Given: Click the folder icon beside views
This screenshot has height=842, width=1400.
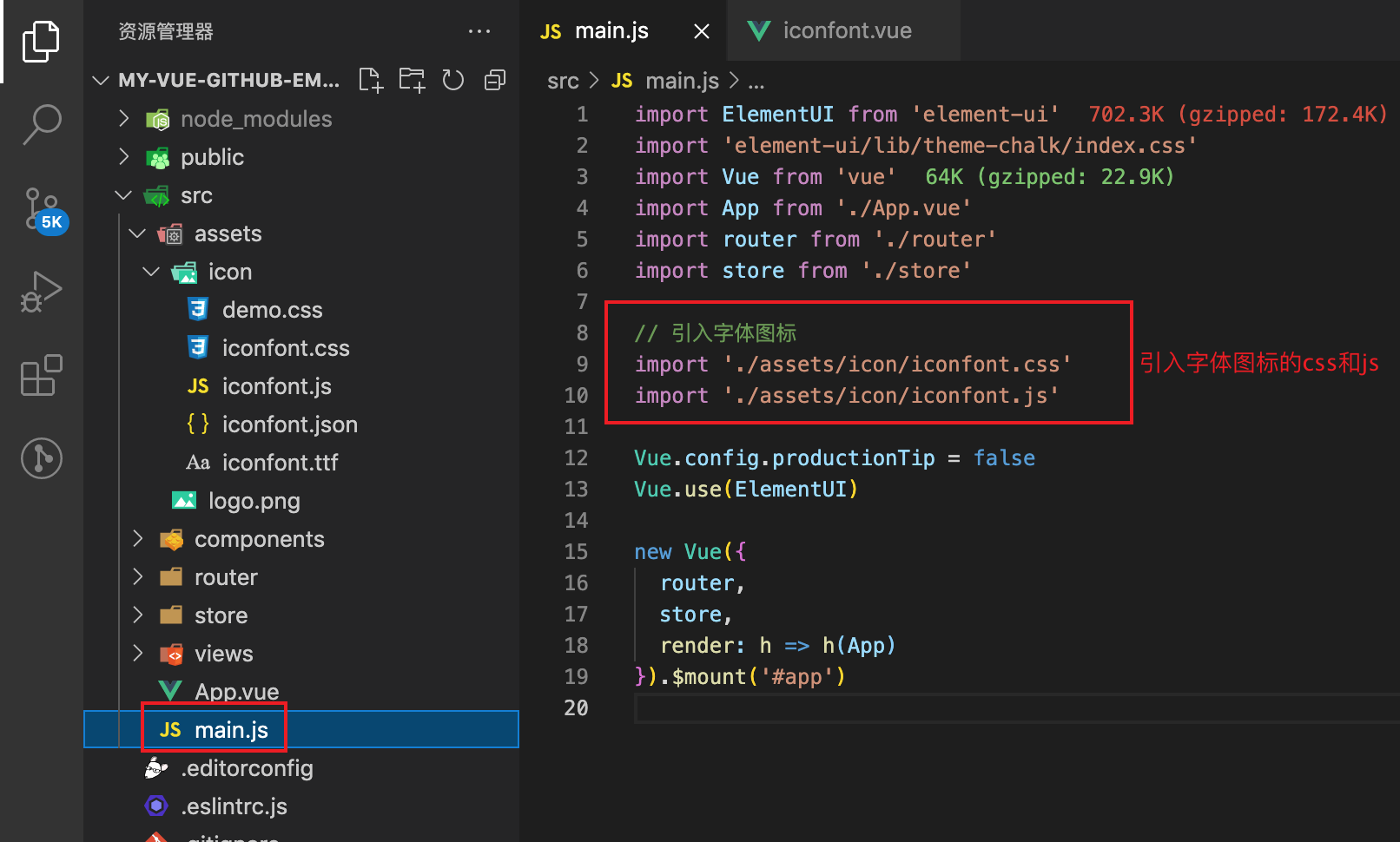Looking at the screenshot, I should tap(171, 654).
